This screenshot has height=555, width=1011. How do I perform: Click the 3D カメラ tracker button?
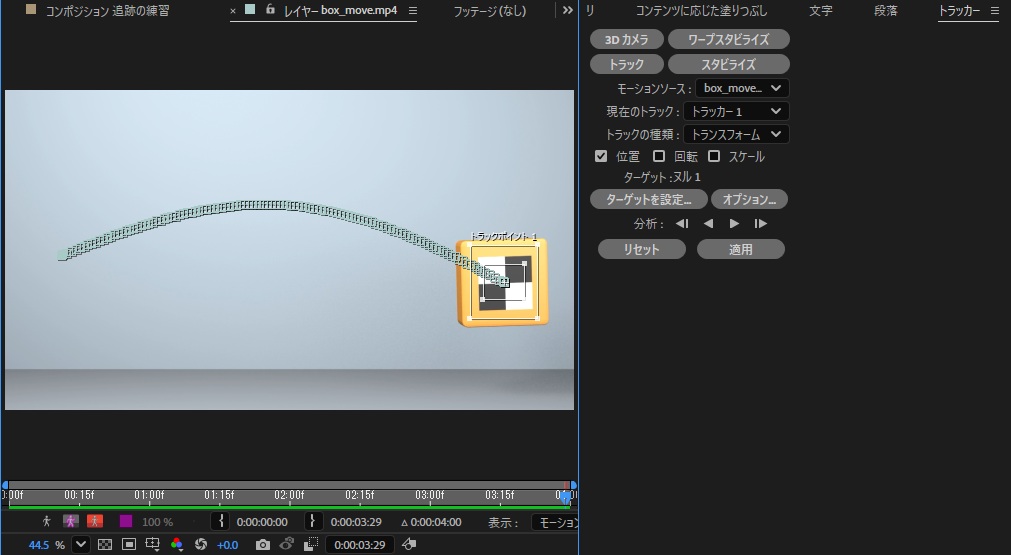[x=626, y=39]
